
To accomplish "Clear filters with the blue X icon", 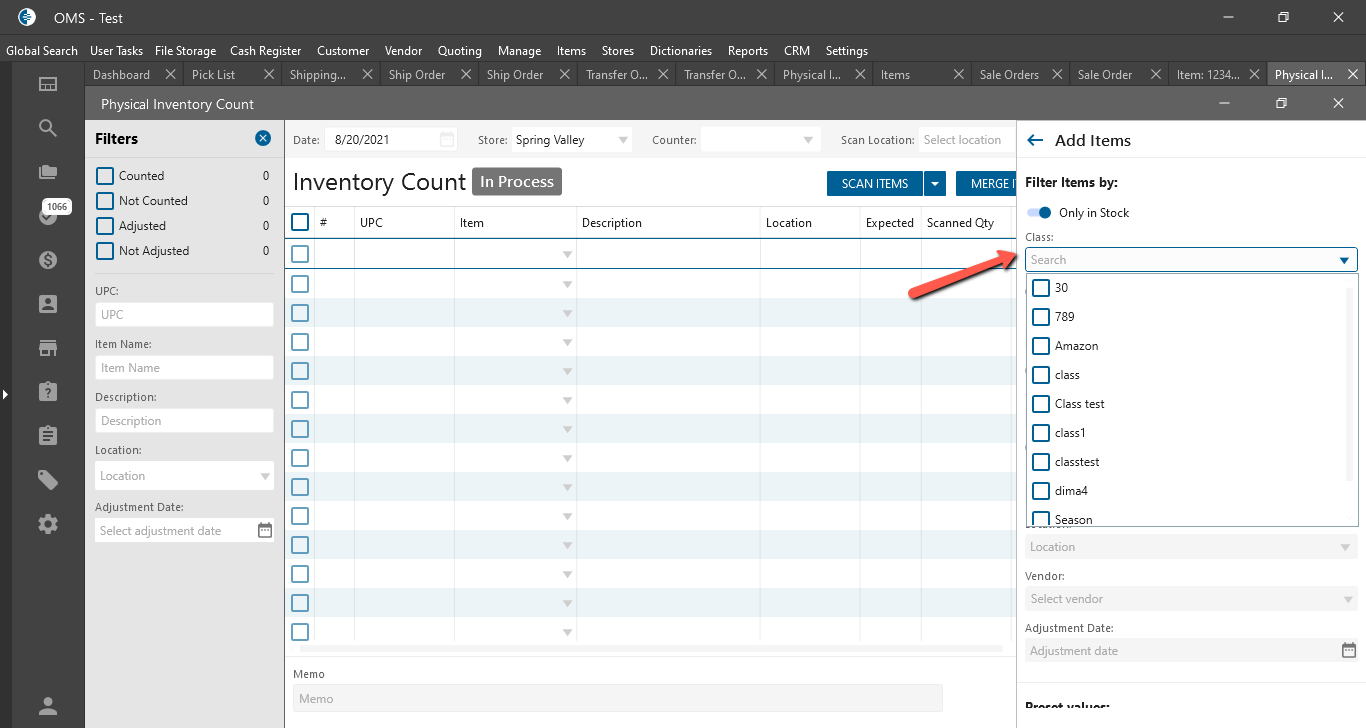I will click(263, 138).
